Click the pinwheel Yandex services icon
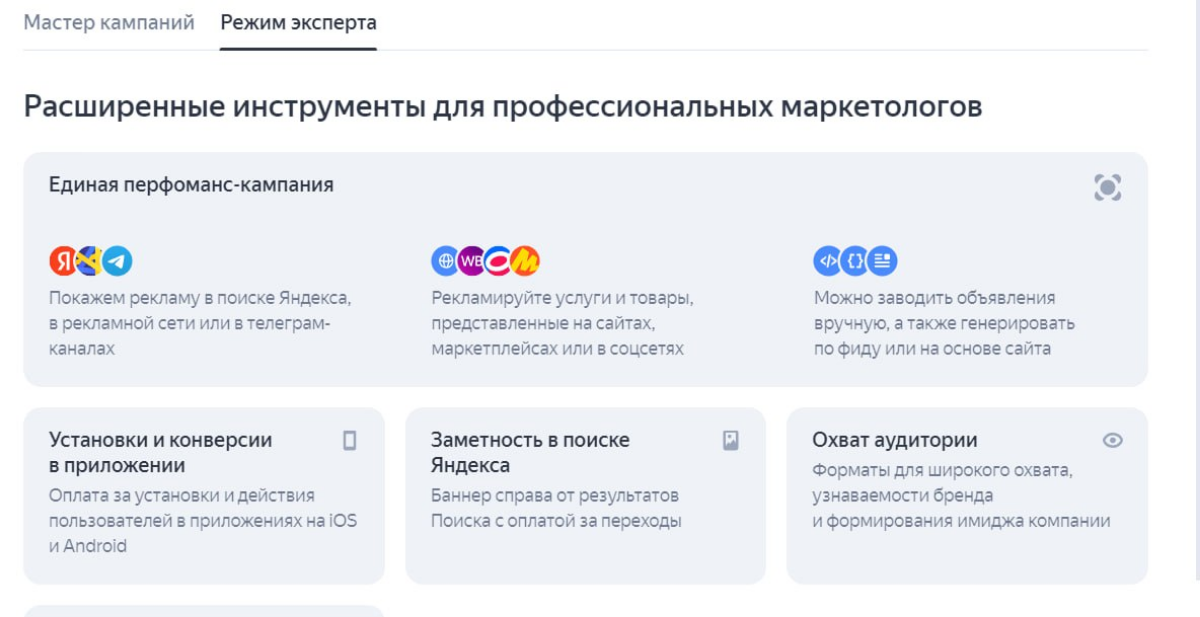1200x617 pixels. pyautogui.click(x=90, y=261)
